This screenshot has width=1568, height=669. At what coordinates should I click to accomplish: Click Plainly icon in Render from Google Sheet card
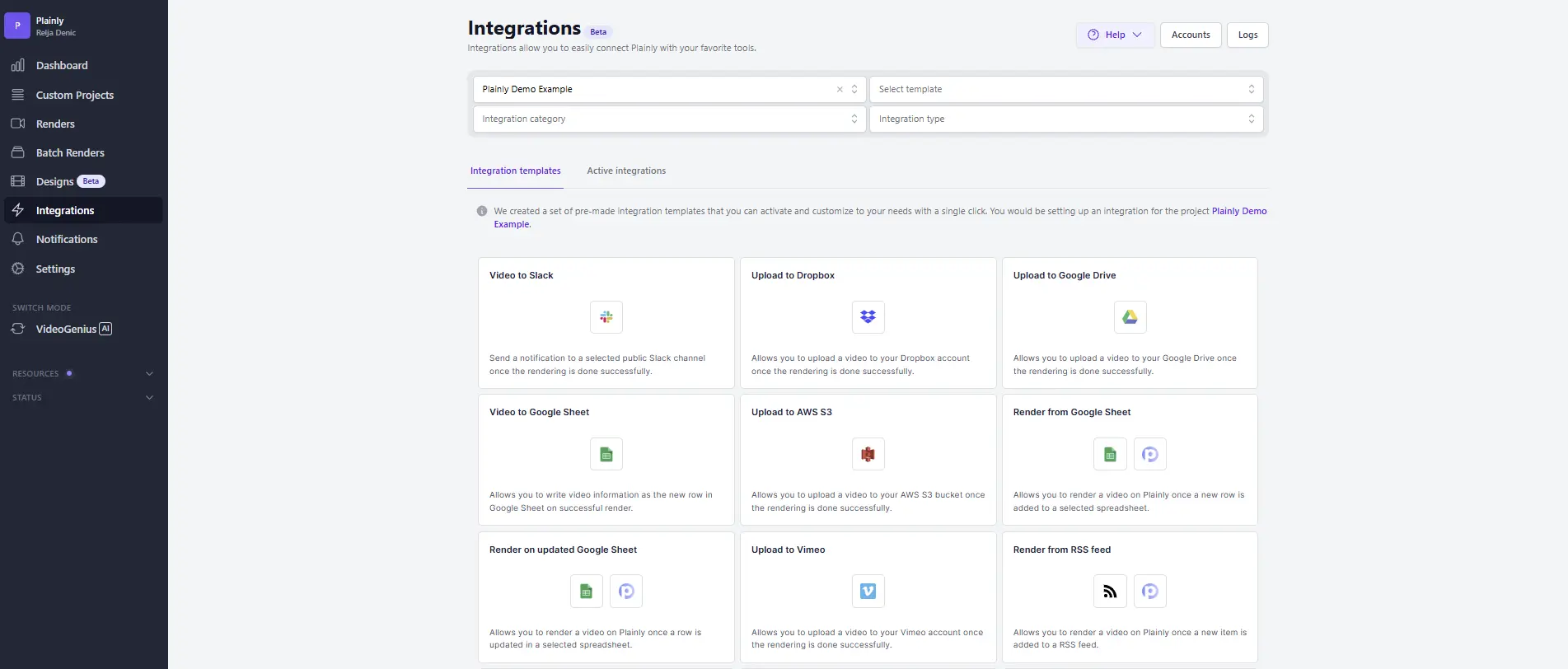[1150, 454]
